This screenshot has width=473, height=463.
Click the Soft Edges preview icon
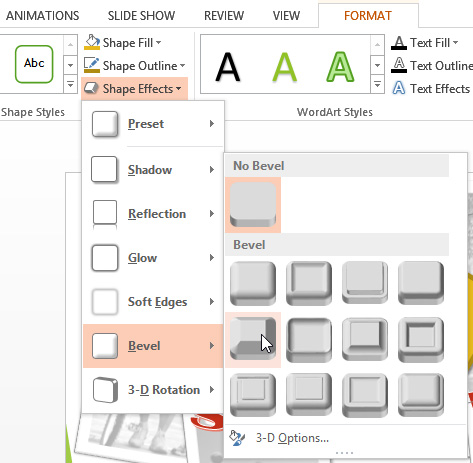105,302
